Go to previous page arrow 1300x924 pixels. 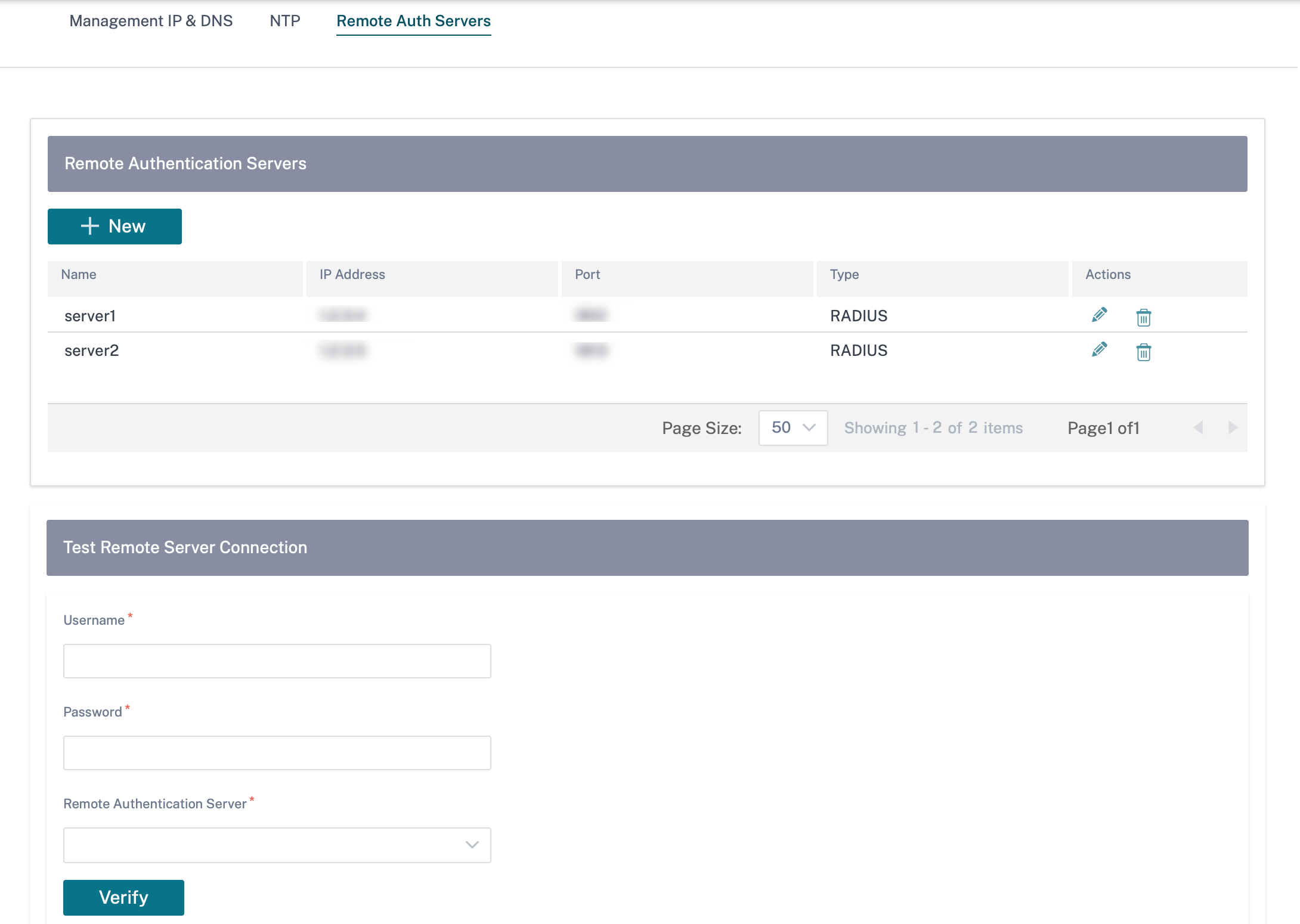point(1198,427)
